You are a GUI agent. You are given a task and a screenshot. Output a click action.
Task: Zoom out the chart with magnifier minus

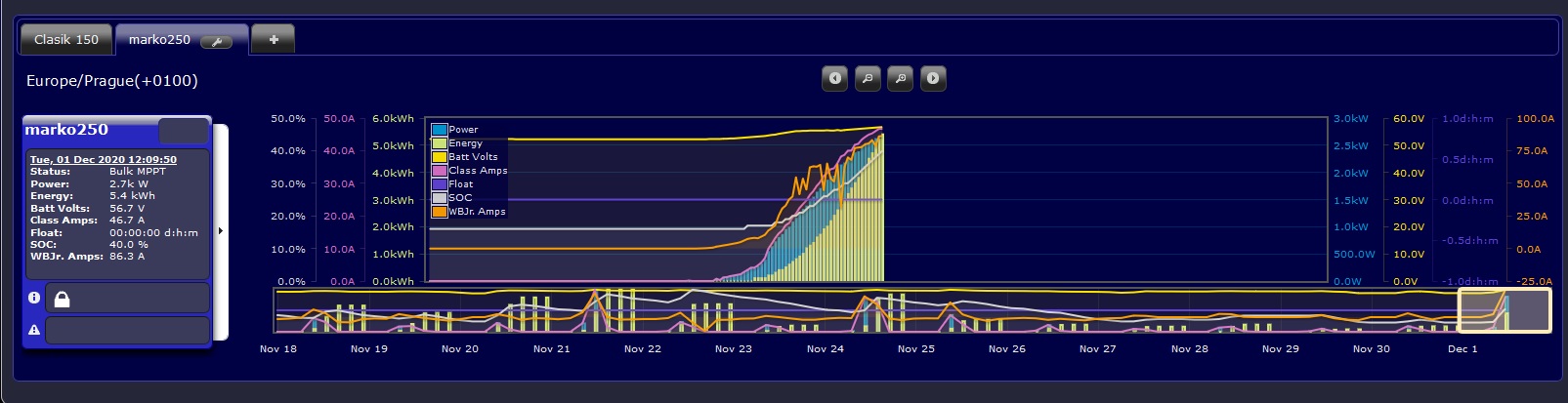(x=868, y=78)
